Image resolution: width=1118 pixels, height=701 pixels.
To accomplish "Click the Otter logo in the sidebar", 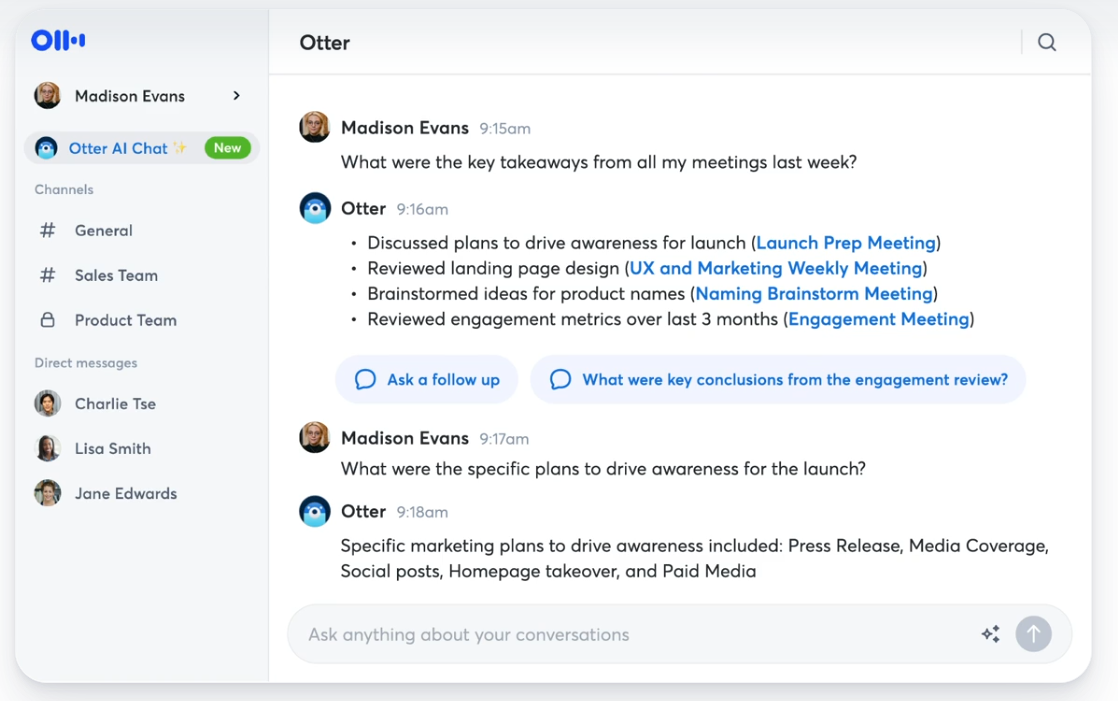I will click(58, 40).
